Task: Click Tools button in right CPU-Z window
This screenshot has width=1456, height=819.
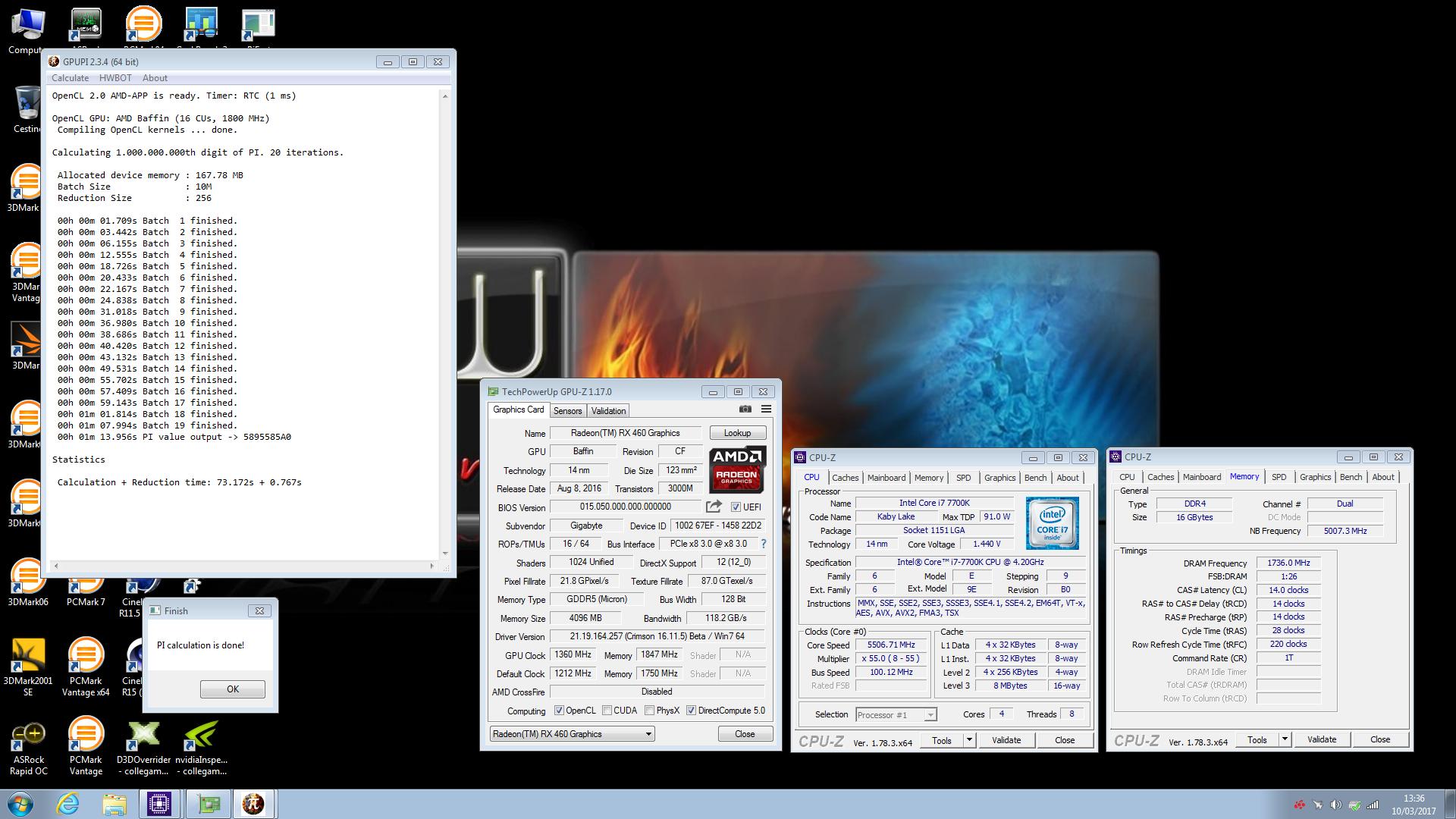Action: (x=1257, y=739)
